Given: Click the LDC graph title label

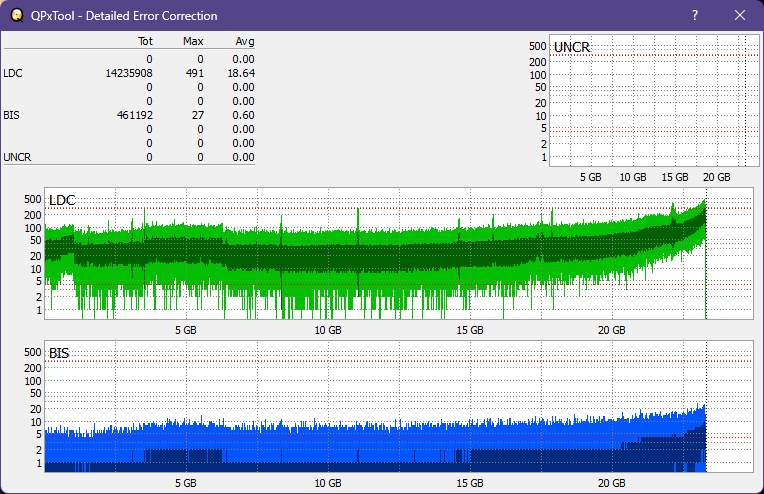Looking at the screenshot, I should click(62, 200).
